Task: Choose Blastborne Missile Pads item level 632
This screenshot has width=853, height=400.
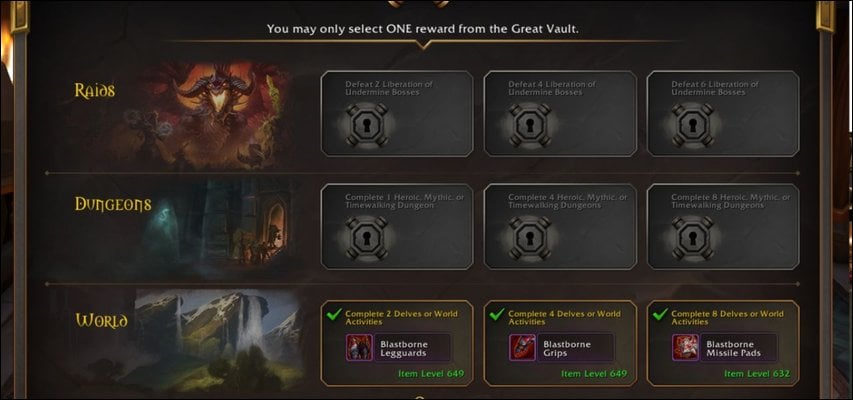Action: [757, 374]
